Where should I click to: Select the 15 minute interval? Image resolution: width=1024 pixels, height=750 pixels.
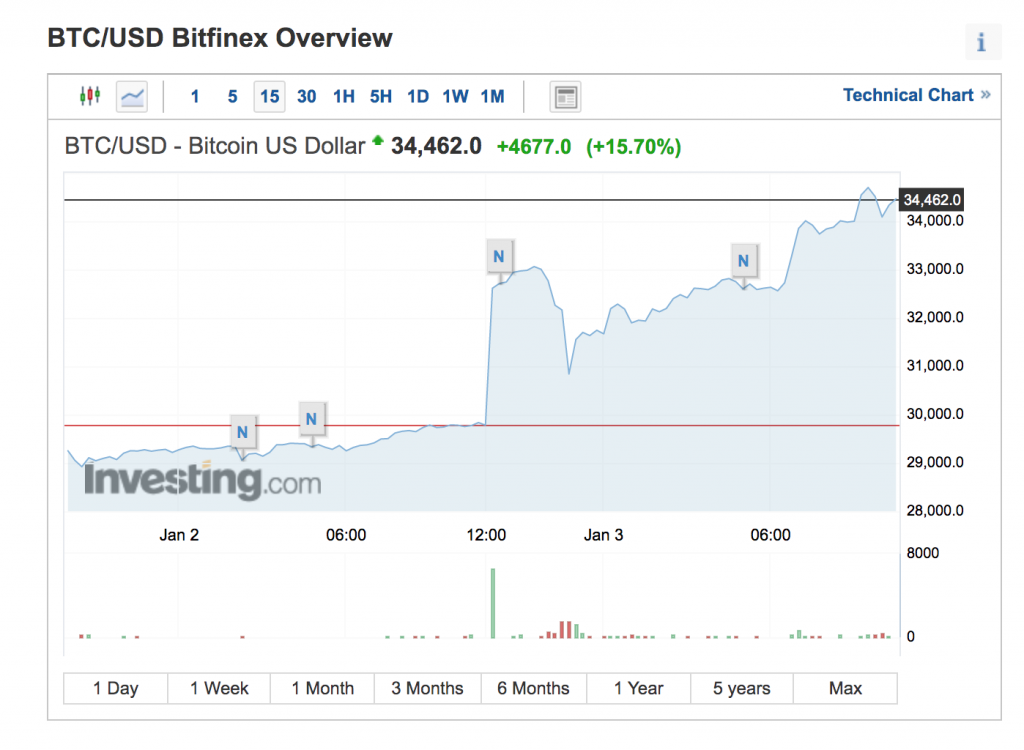coord(270,97)
